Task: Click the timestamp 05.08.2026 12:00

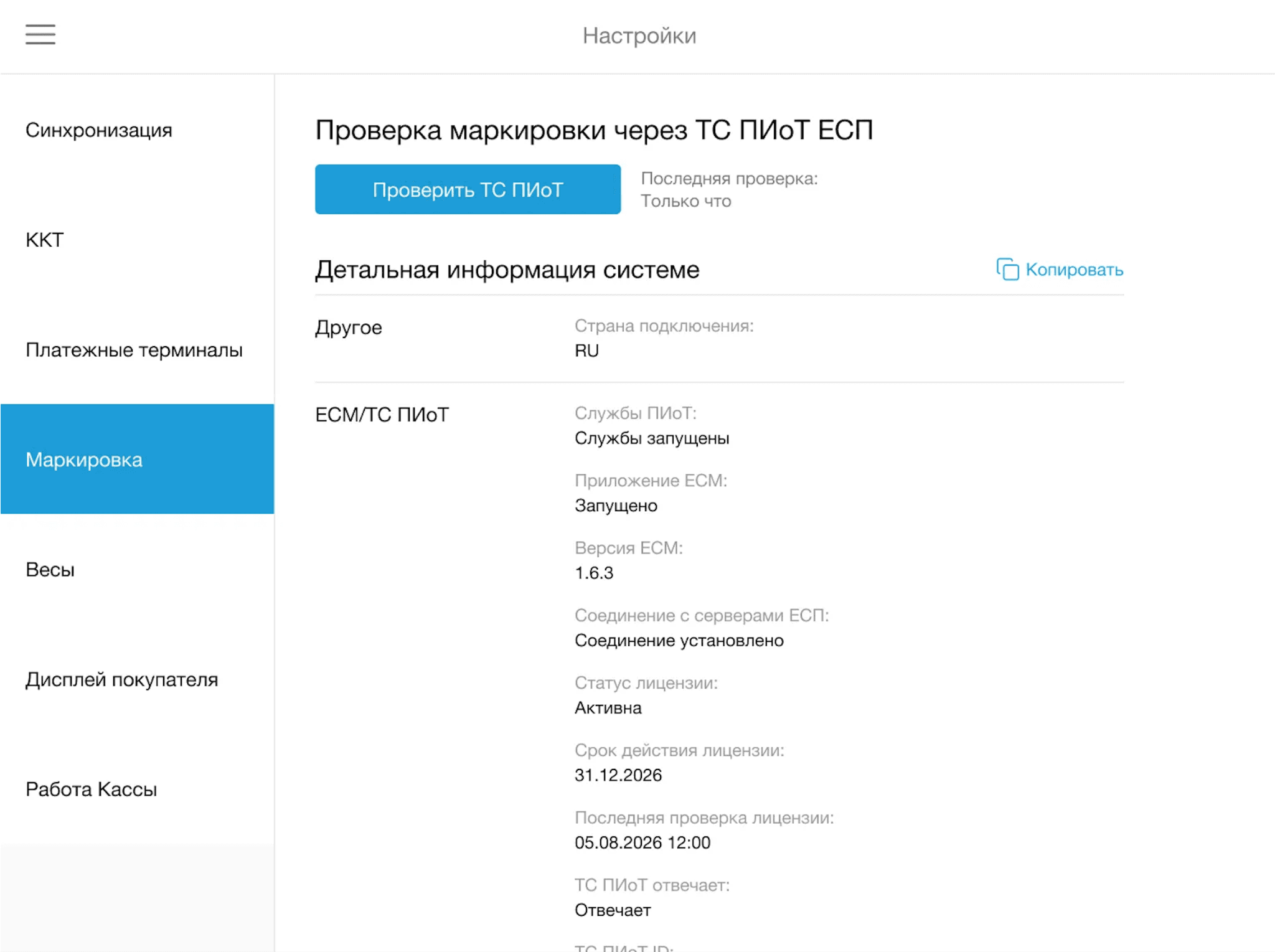Action: 642,842
